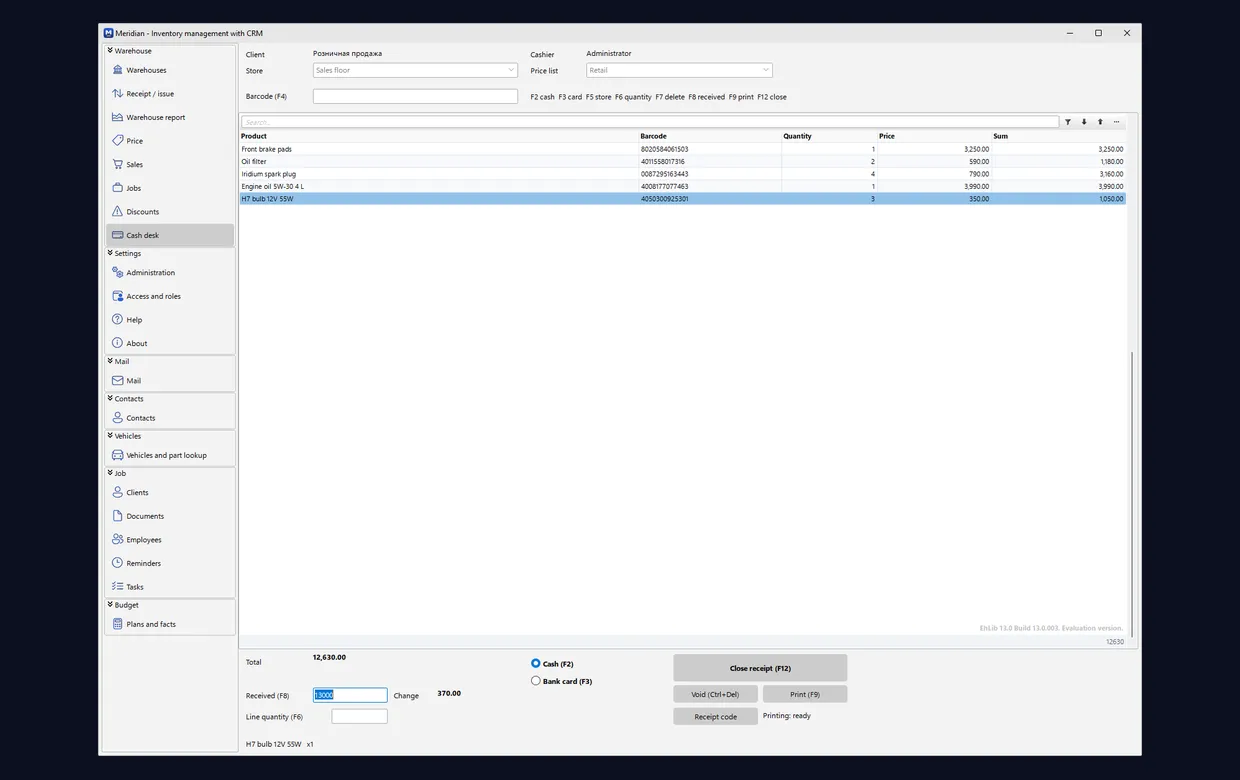Sort by the Product column header
The width and height of the screenshot is (1240, 780).
coord(439,136)
